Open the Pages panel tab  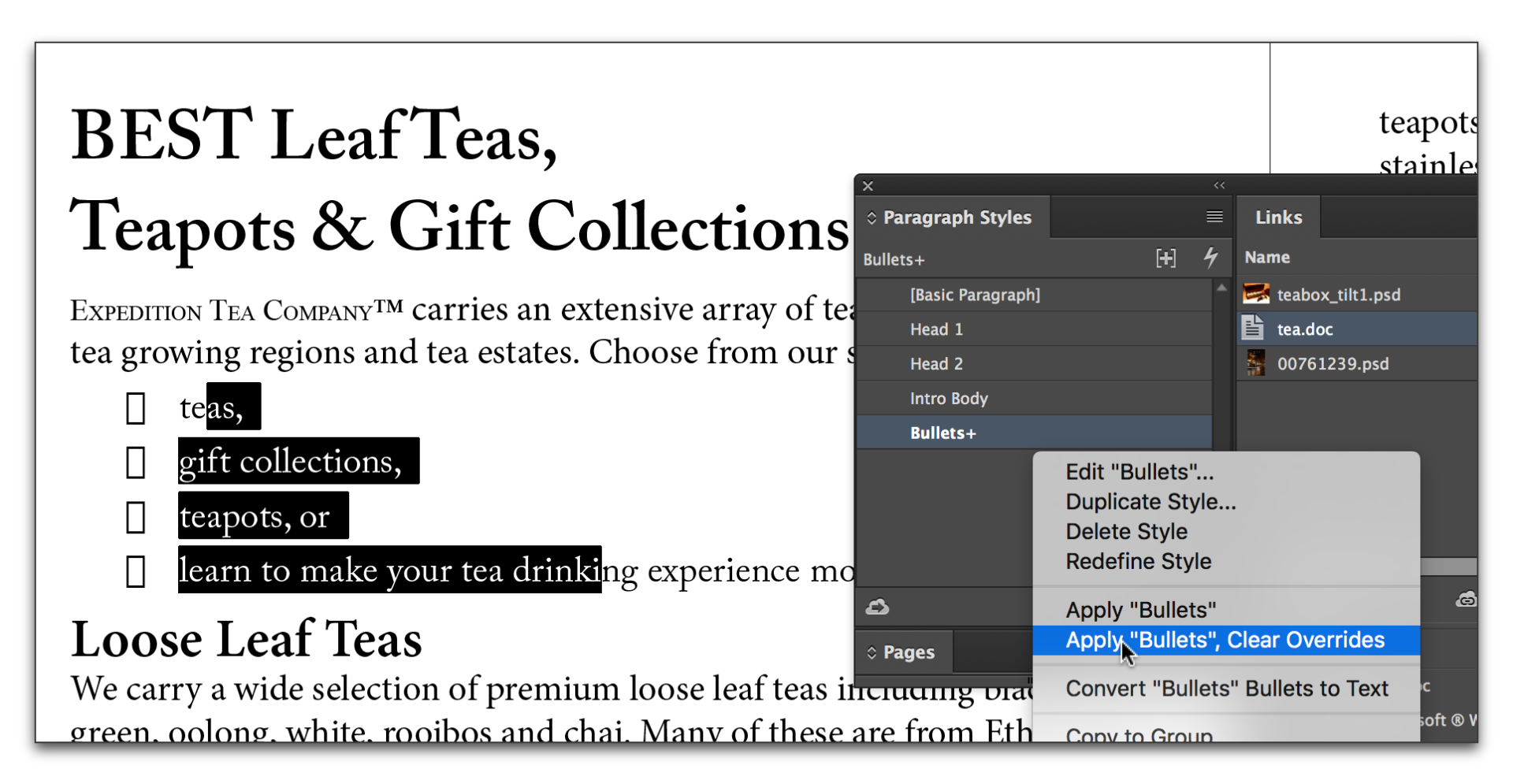[x=908, y=652]
